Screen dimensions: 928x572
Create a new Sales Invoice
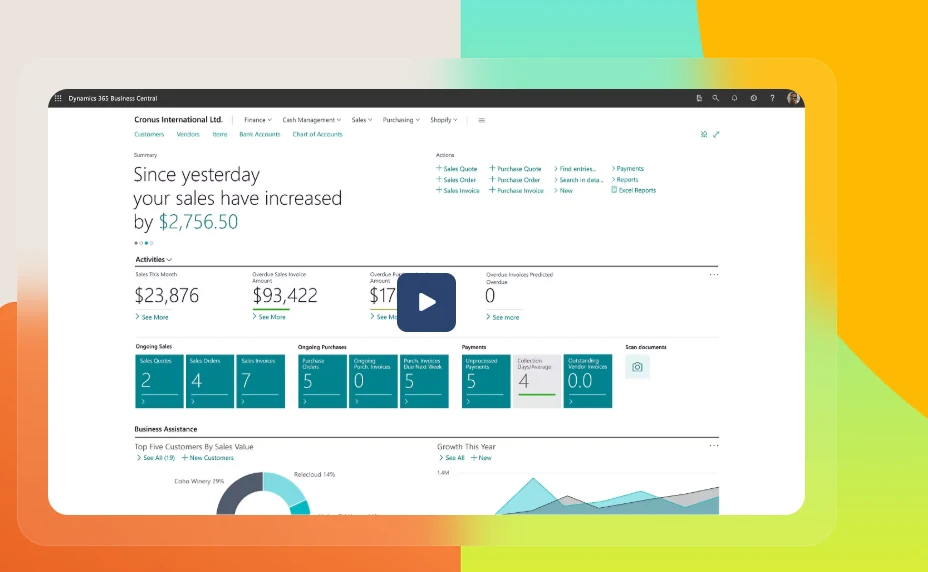pyautogui.click(x=457, y=191)
